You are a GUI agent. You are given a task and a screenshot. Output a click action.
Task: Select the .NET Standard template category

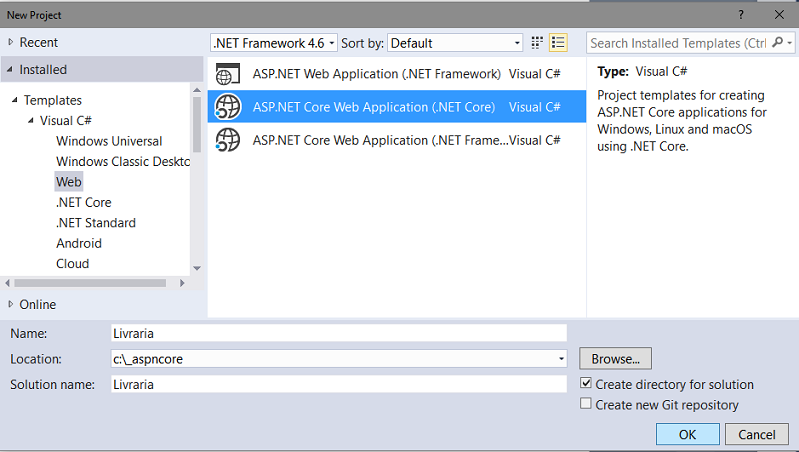coord(96,222)
